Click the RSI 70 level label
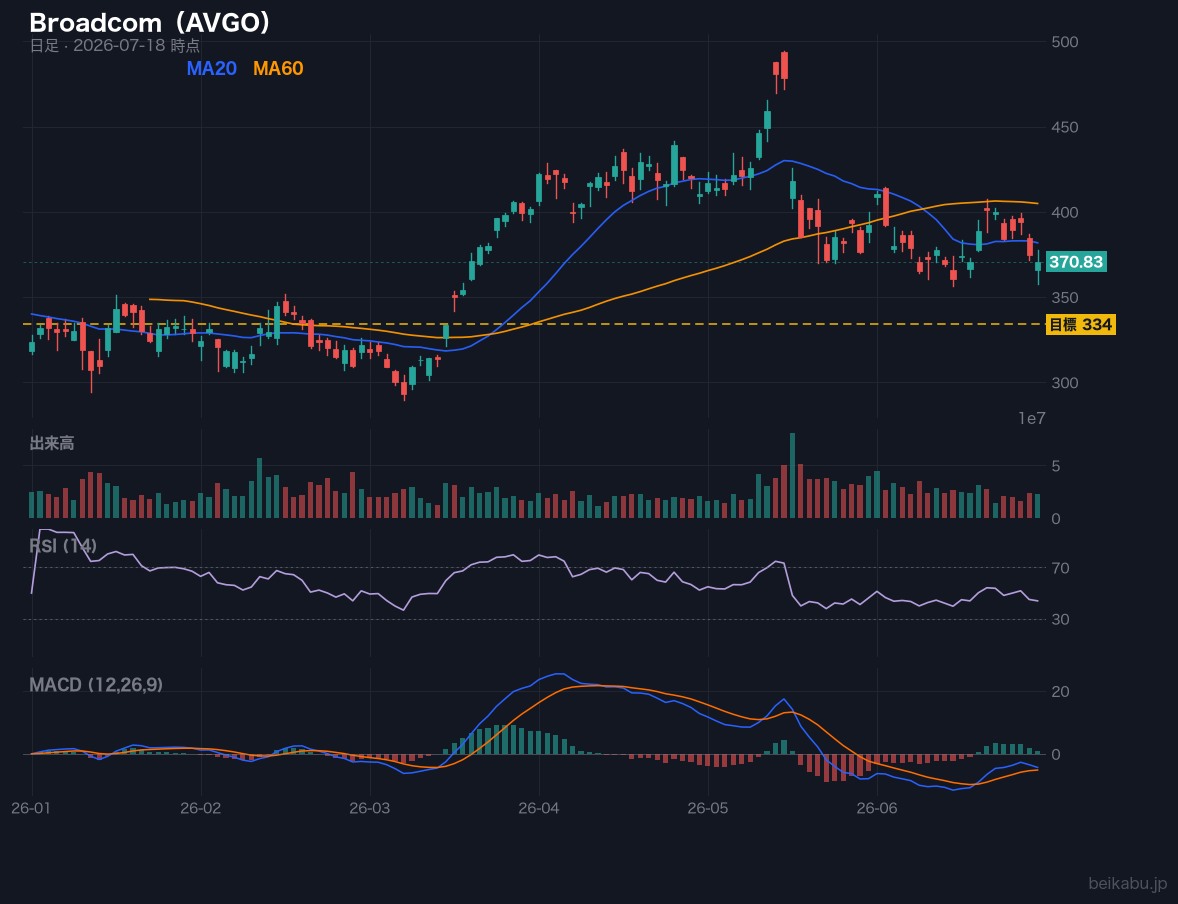Viewport: 1178px width, 904px height. coord(1060,568)
